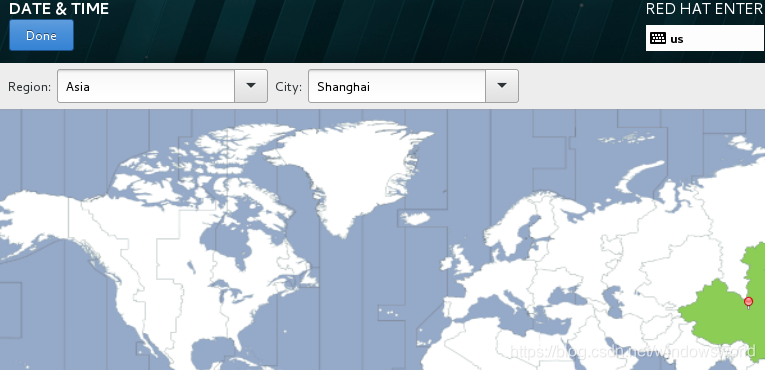Click the Shanghai city text field
Viewport: 765px width, 370px height.
397,86
